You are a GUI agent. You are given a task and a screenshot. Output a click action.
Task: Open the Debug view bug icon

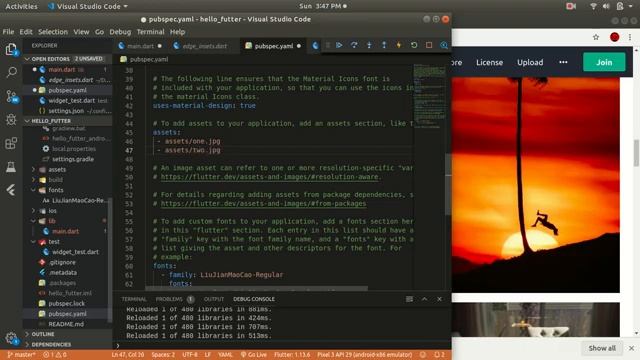11,120
